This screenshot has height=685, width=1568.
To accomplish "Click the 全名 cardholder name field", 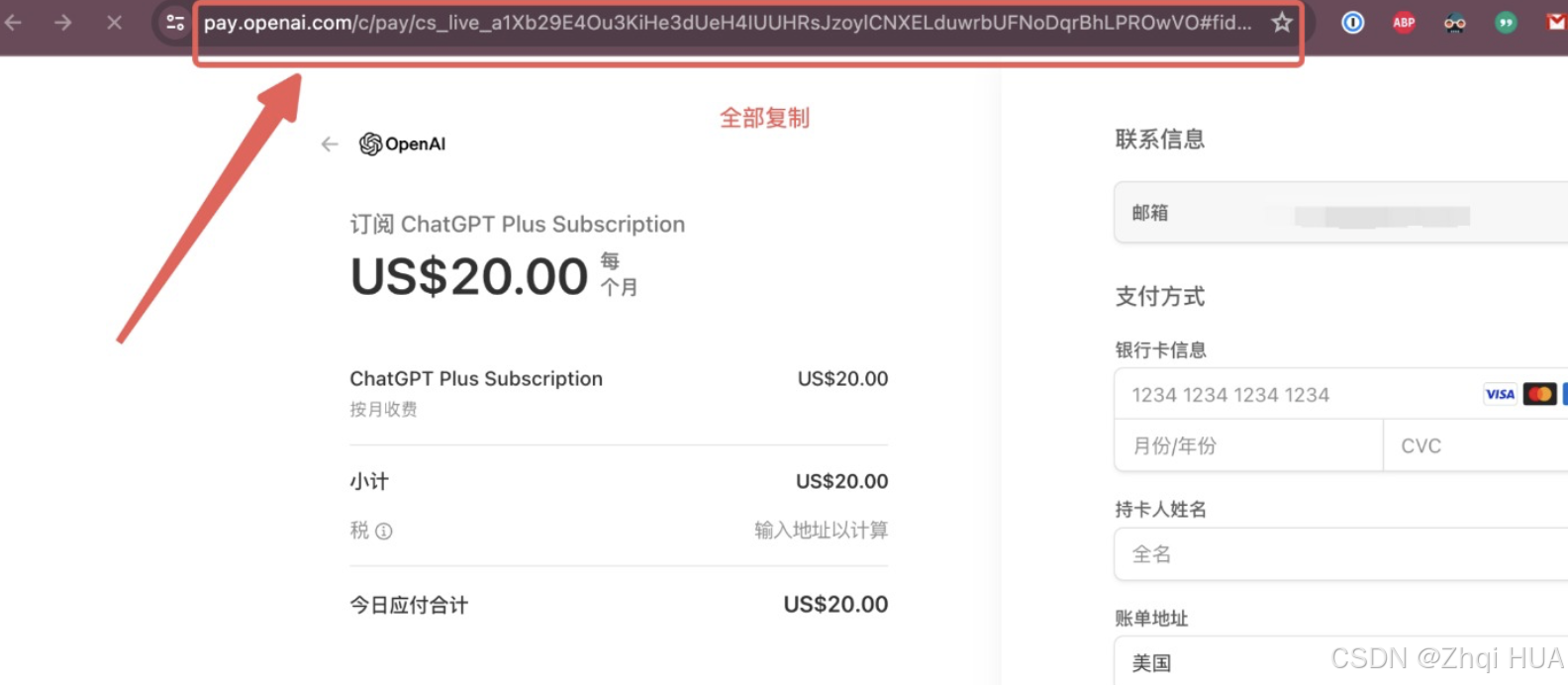I will [x=1341, y=554].
